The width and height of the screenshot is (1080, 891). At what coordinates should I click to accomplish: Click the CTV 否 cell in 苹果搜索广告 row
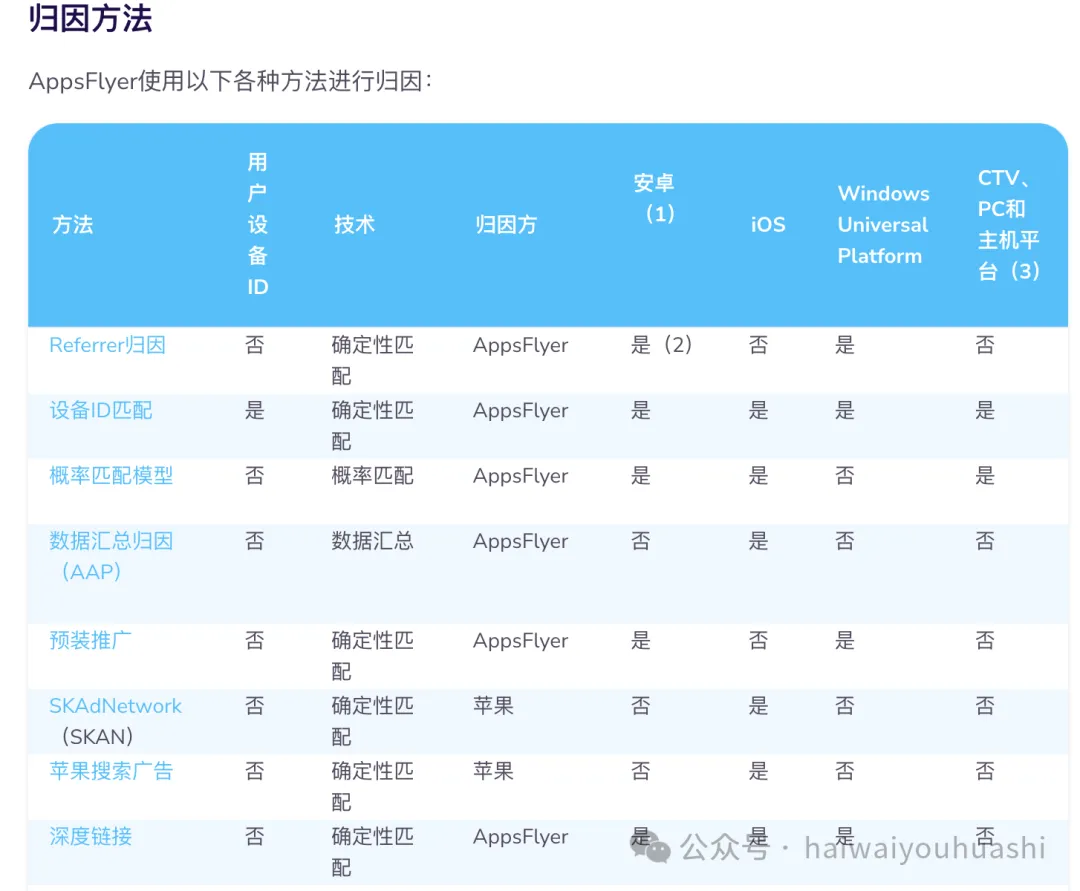[985, 771]
